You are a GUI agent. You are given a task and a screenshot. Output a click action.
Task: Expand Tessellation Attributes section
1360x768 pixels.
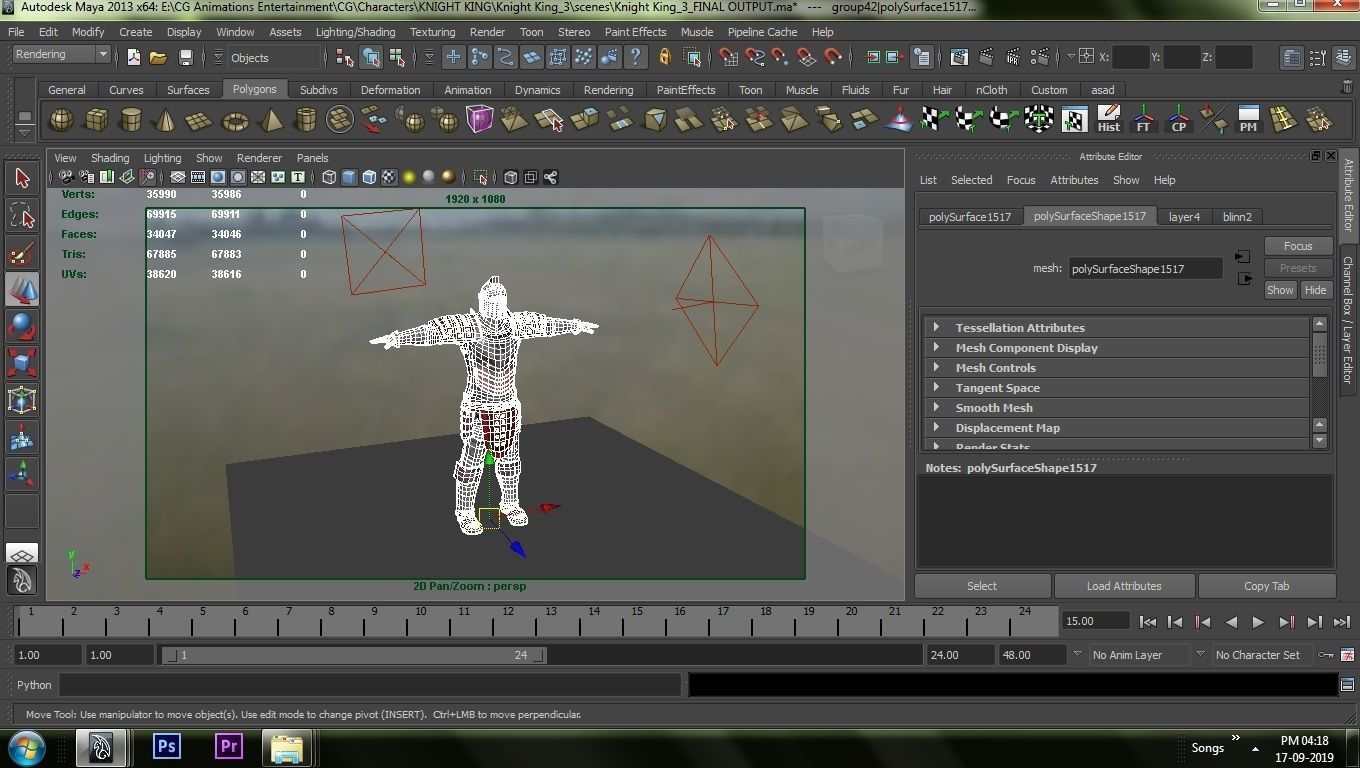point(1115,328)
